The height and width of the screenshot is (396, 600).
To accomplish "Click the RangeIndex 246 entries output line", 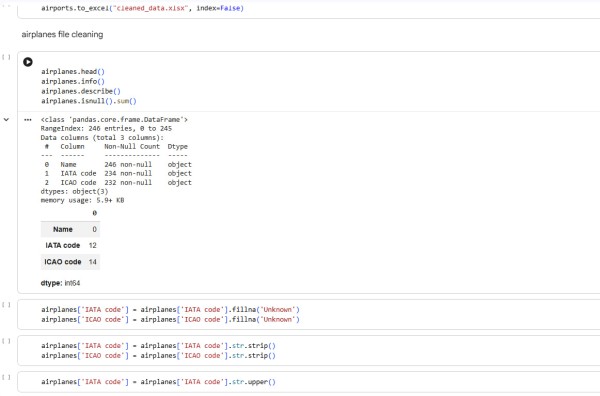I will [106, 129].
